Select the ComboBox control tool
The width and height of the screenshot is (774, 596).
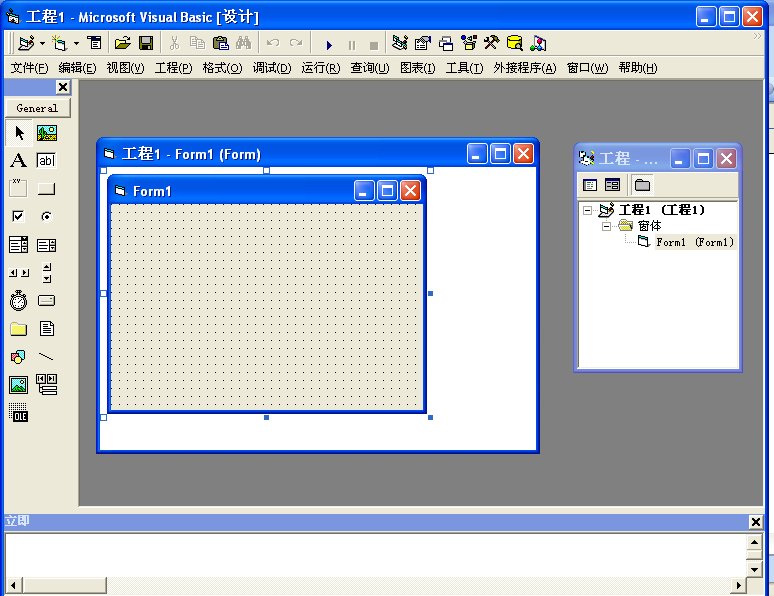tap(19, 244)
